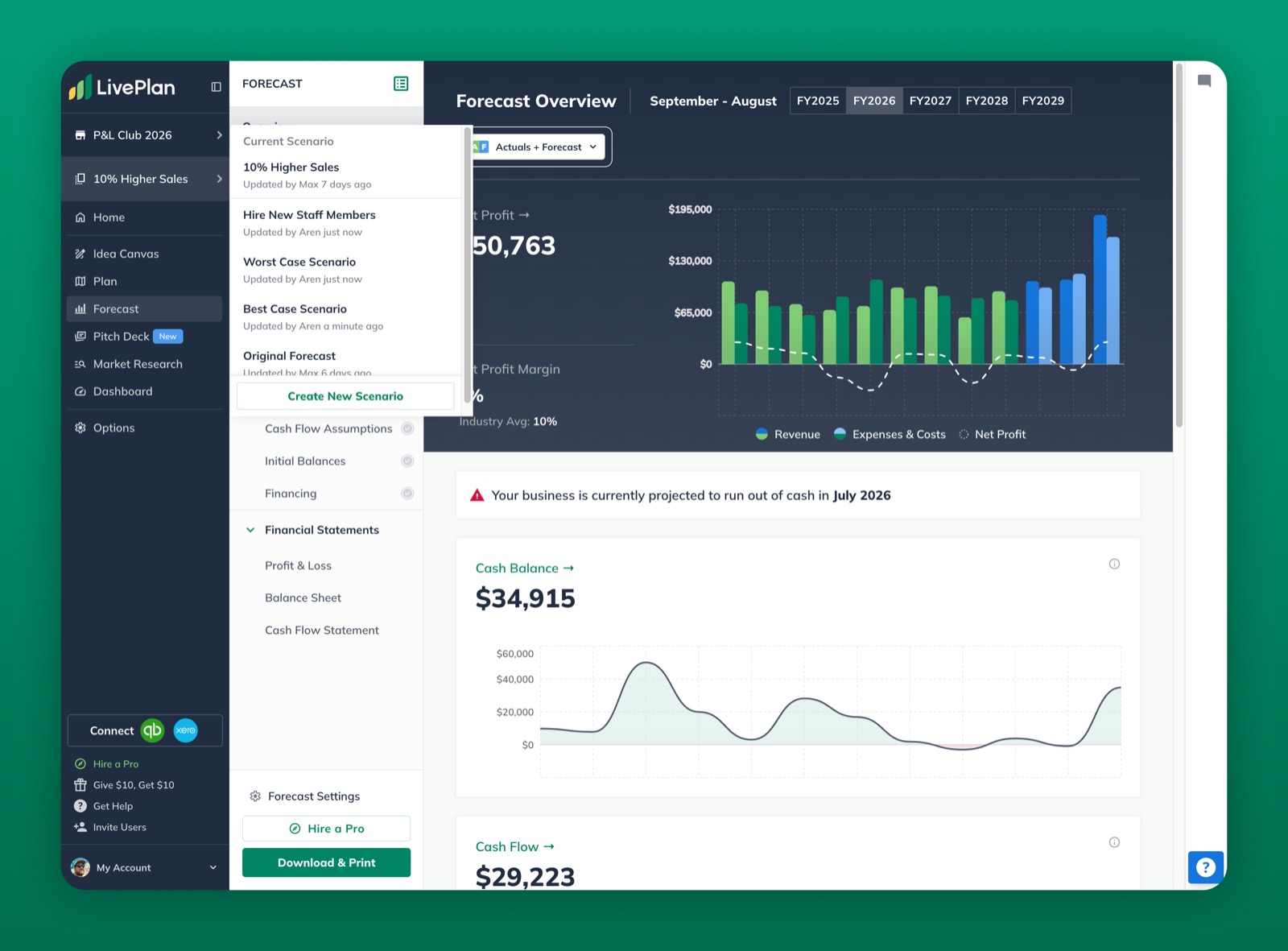The width and height of the screenshot is (1288, 951).
Task: Collapse the sidebar with the panel icon
Action: pyautogui.click(x=216, y=87)
